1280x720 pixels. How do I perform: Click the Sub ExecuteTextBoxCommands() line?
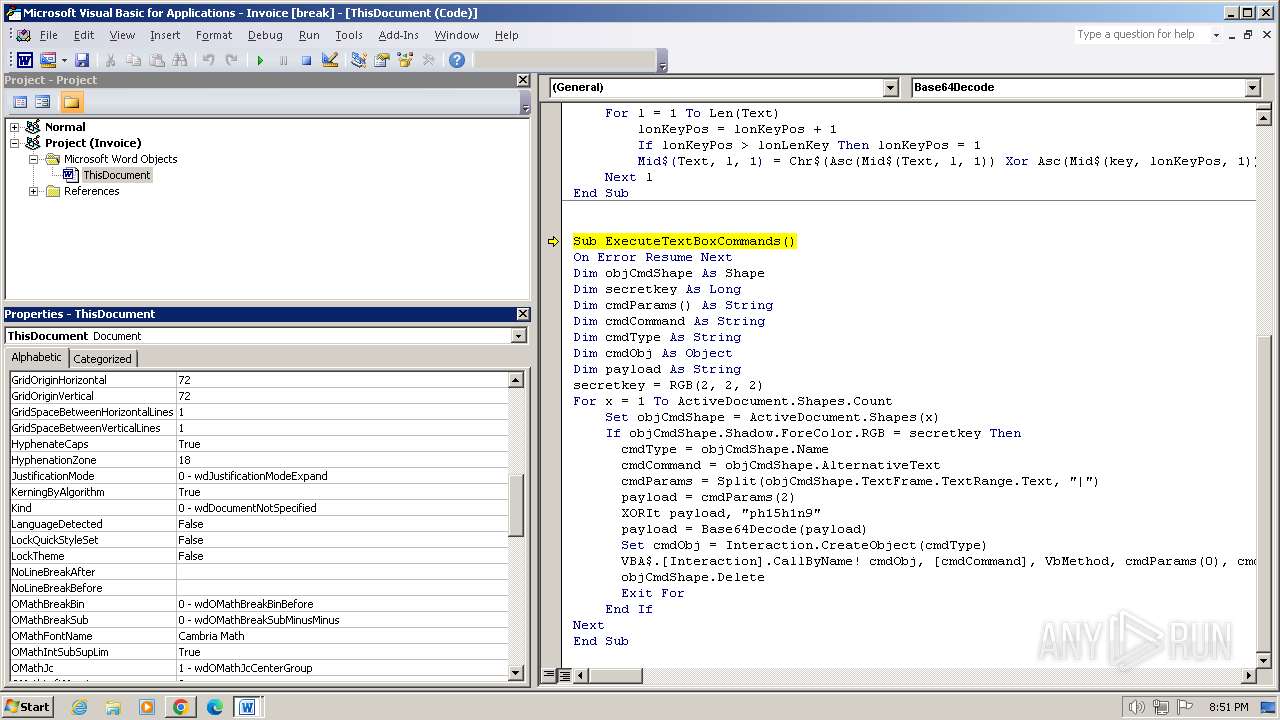[x=684, y=241]
